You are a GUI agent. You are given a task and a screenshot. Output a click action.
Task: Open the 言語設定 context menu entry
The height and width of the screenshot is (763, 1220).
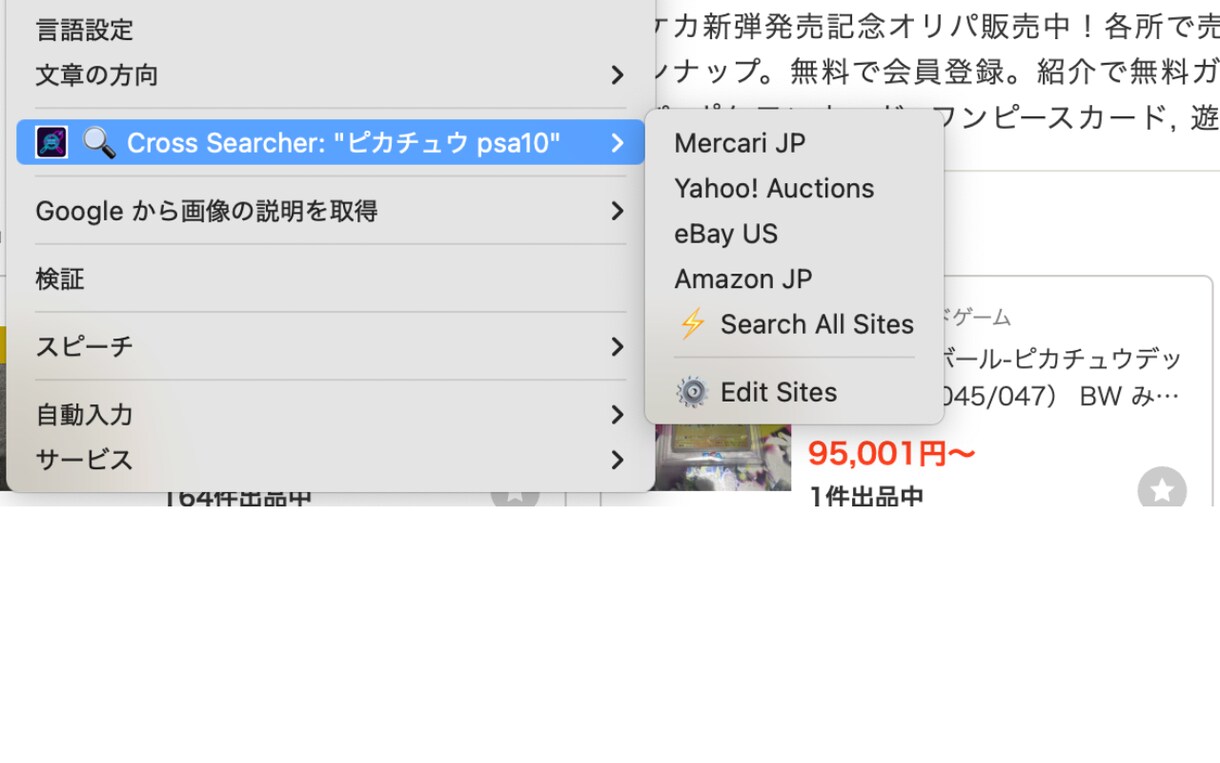330,30
